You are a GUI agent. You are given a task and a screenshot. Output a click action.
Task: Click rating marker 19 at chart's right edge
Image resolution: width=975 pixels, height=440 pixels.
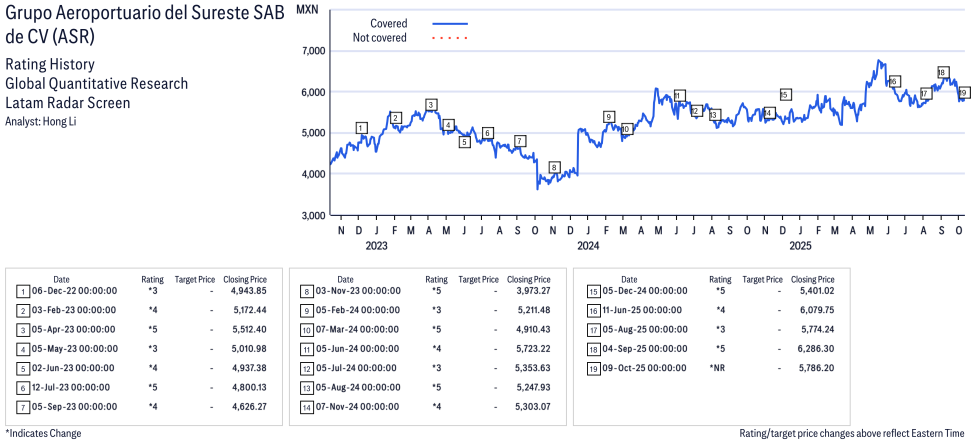(x=963, y=93)
